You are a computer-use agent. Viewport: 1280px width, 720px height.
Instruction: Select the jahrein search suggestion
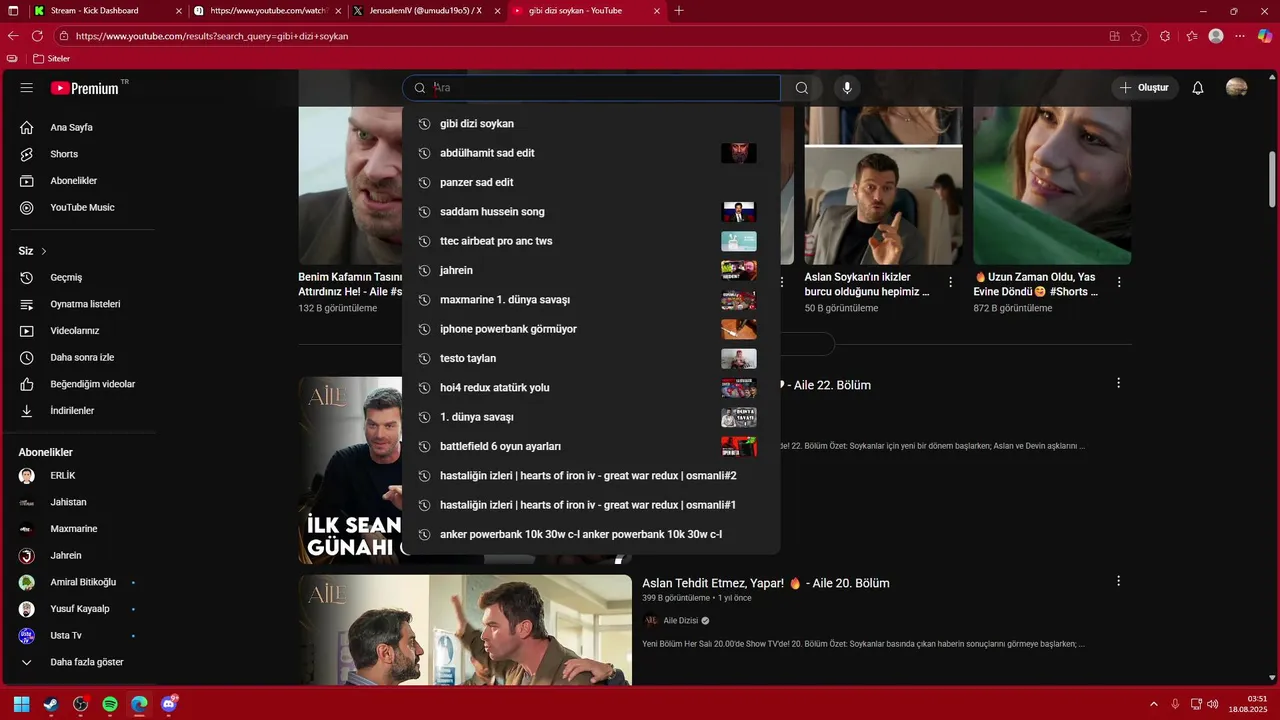[x=591, y=270]
